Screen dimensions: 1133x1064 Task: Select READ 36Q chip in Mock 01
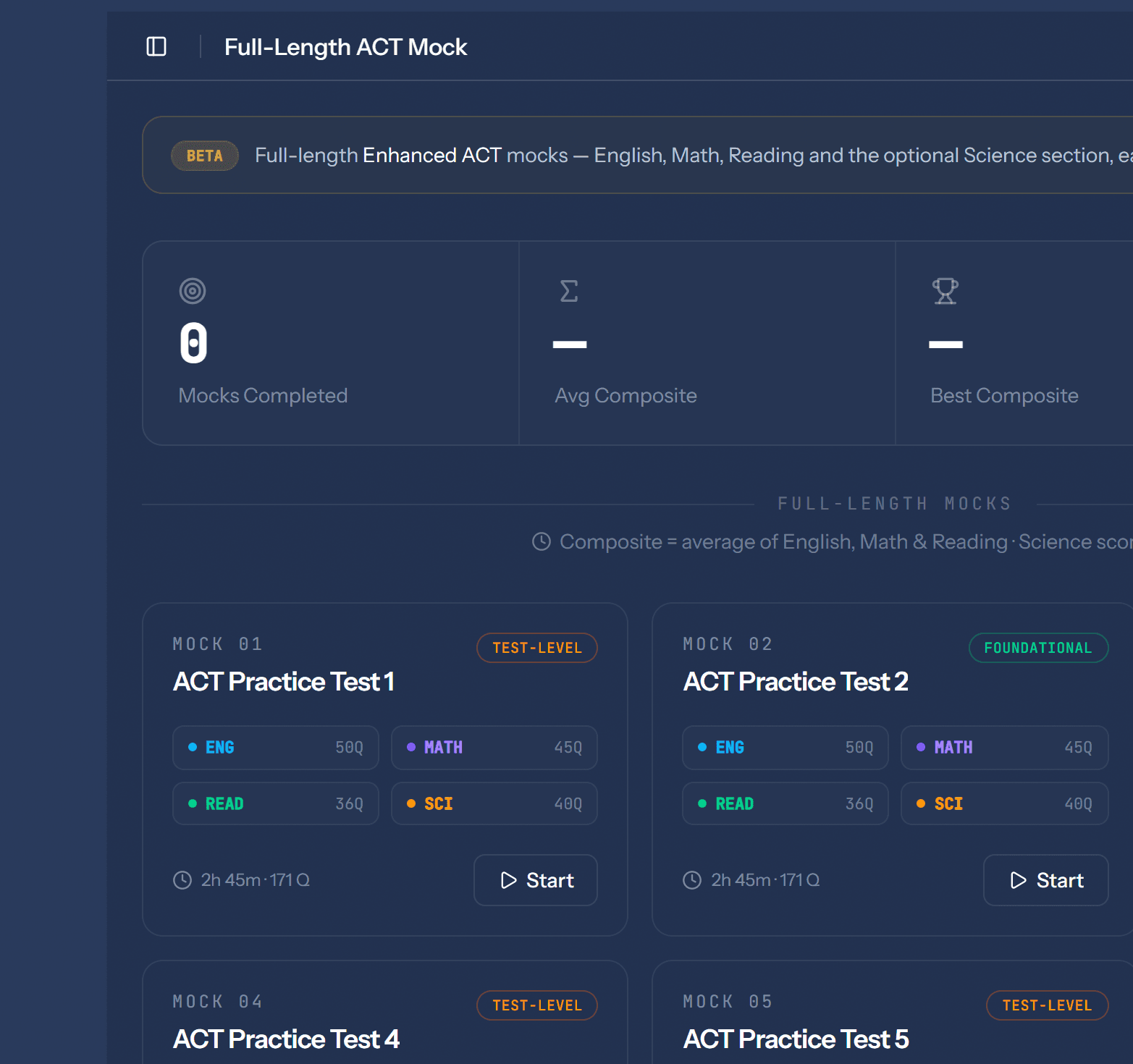coord(276,803)
